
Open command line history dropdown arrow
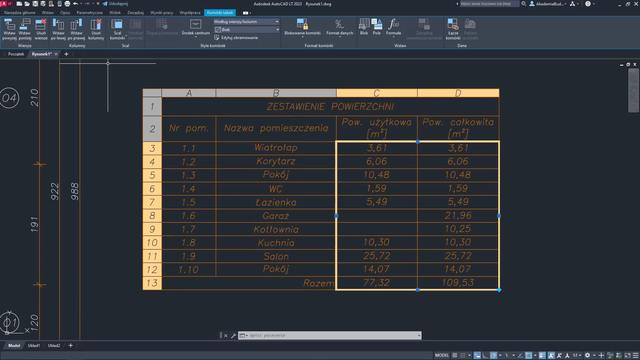coord(419,336)
